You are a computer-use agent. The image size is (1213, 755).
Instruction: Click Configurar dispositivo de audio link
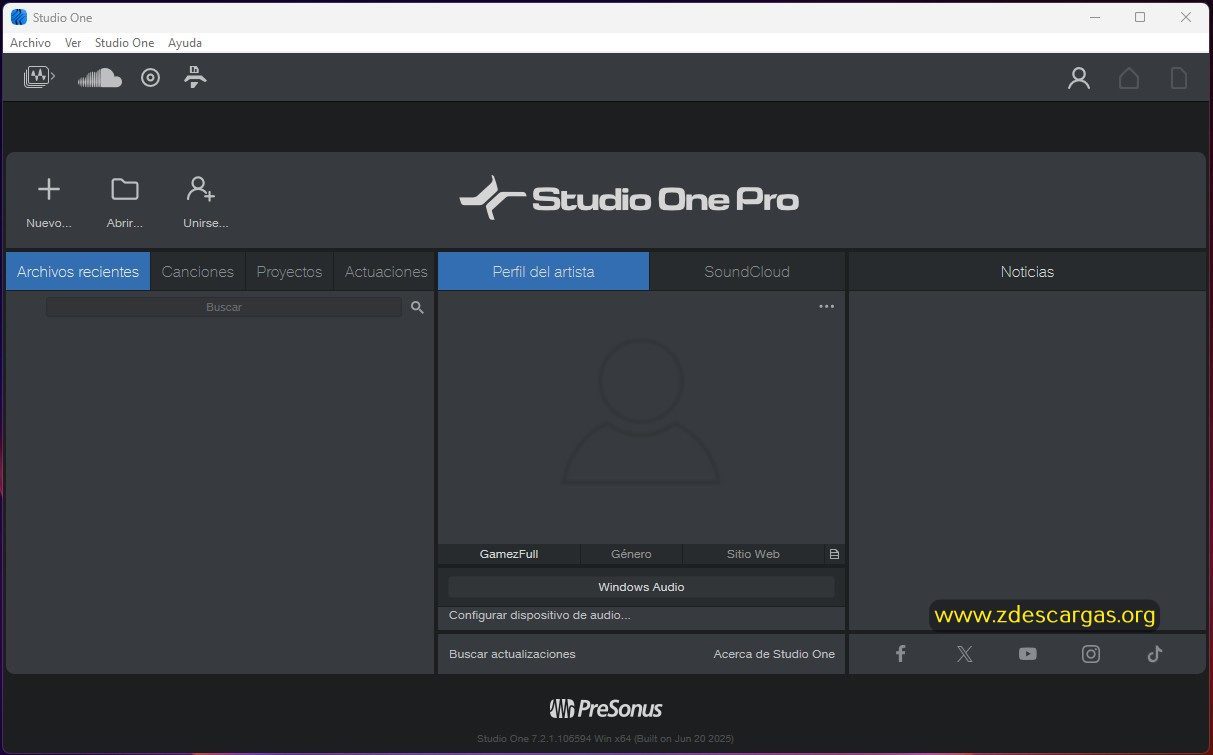coord(540,615)
